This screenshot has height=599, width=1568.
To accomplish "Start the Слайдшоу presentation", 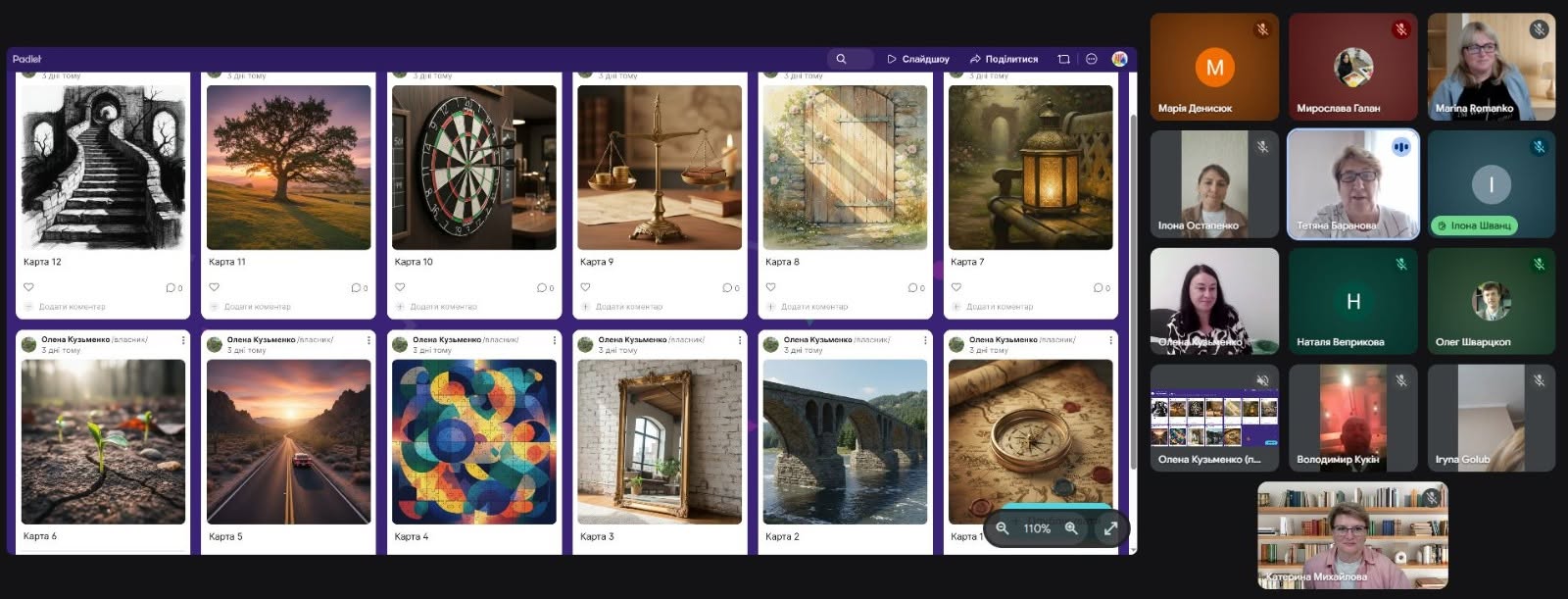I will tap(918, 59).
